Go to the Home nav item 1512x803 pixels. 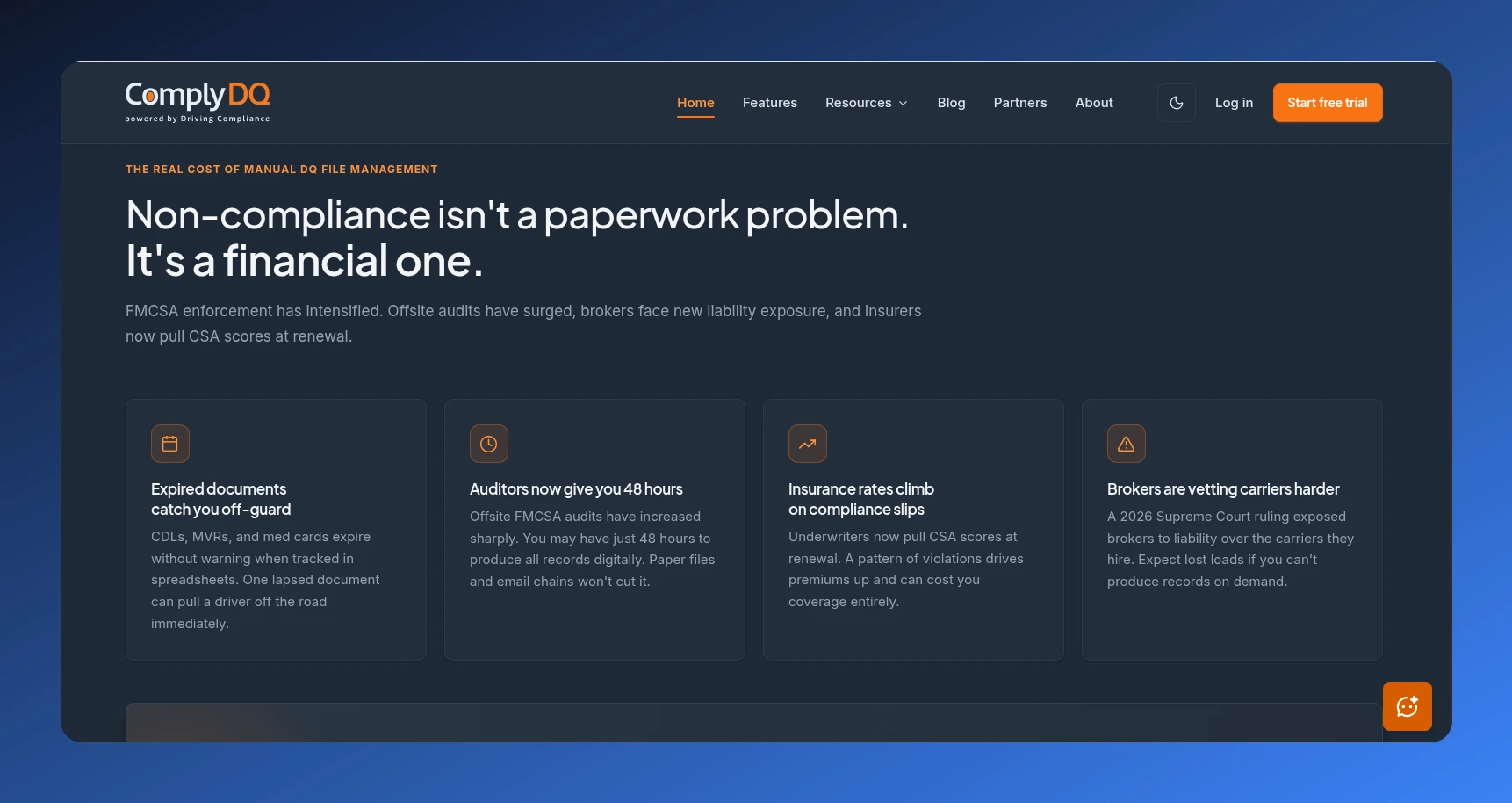pyautogui.click(x=695, y=103)
